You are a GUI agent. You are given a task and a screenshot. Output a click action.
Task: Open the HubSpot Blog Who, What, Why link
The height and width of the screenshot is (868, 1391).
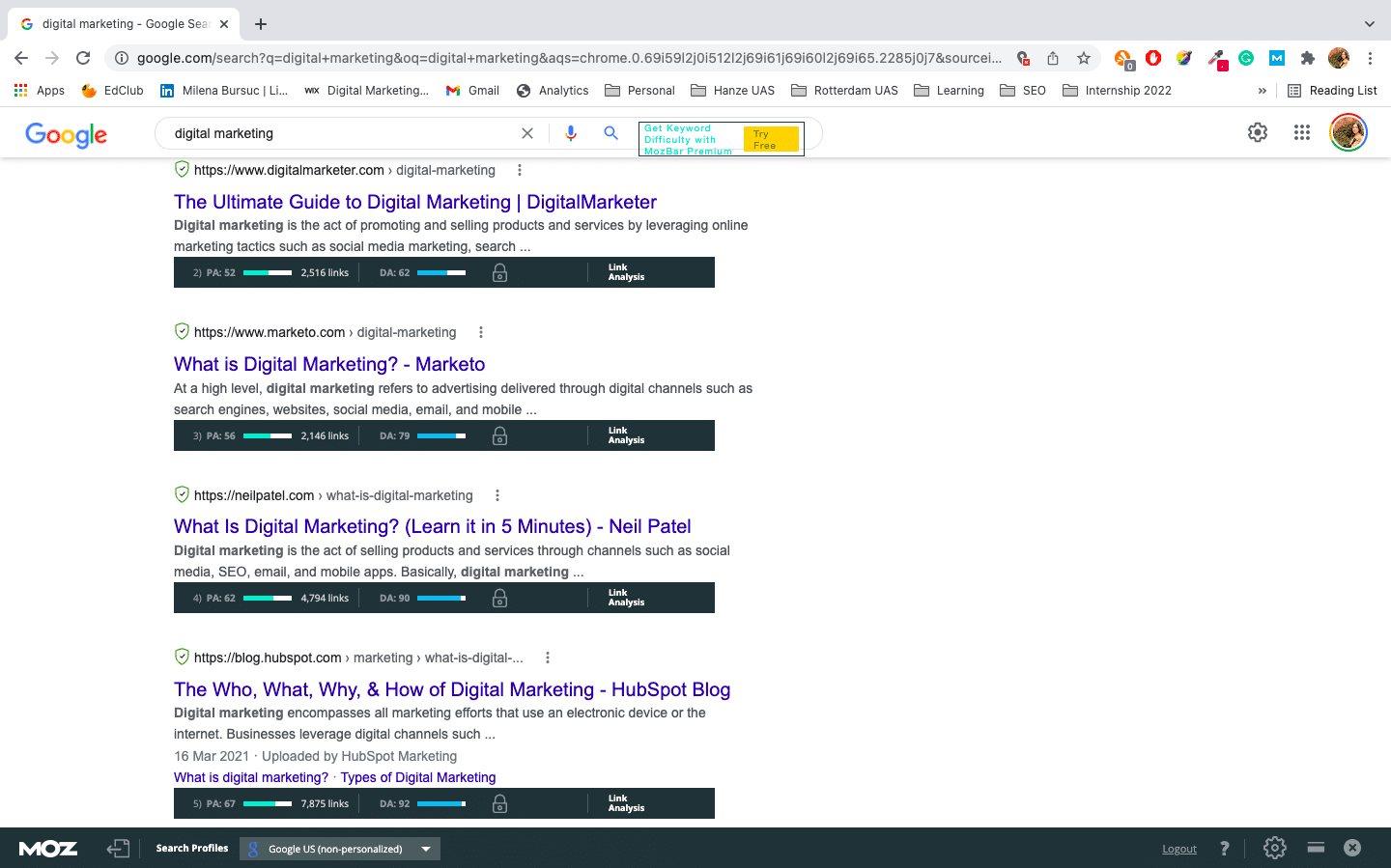(x=452, y=689)
